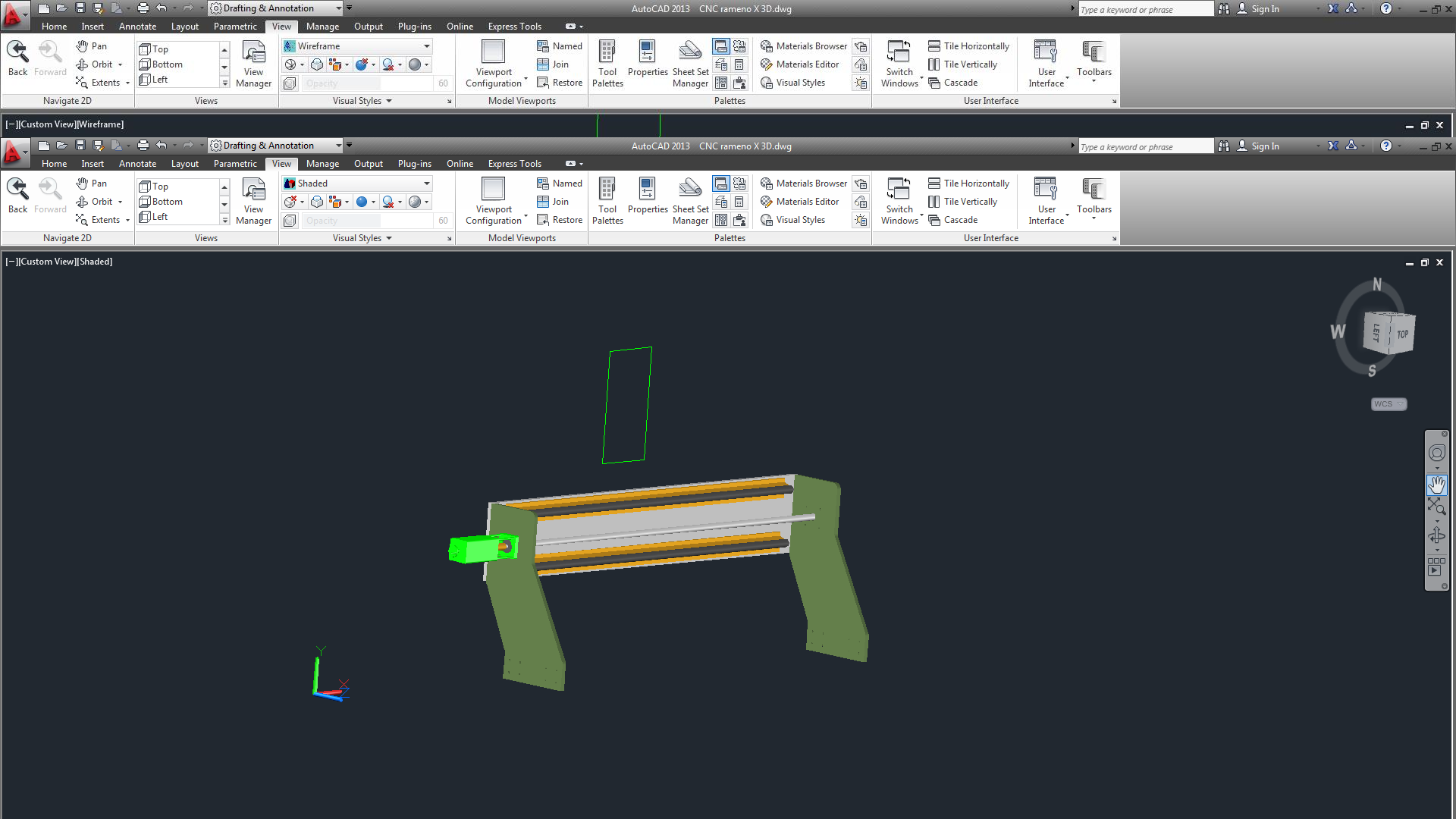Activate the Pan hand tool on navigation bar

coord(1436,485)
